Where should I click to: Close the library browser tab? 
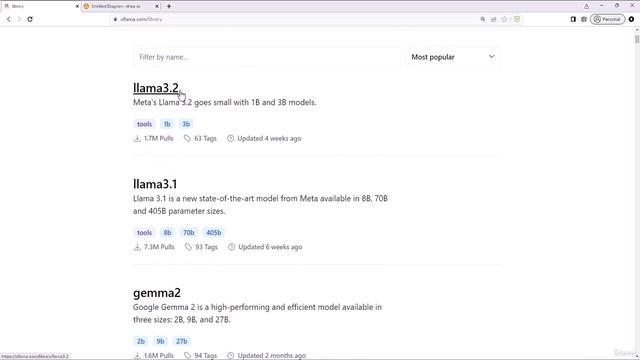tap(78, 7)
